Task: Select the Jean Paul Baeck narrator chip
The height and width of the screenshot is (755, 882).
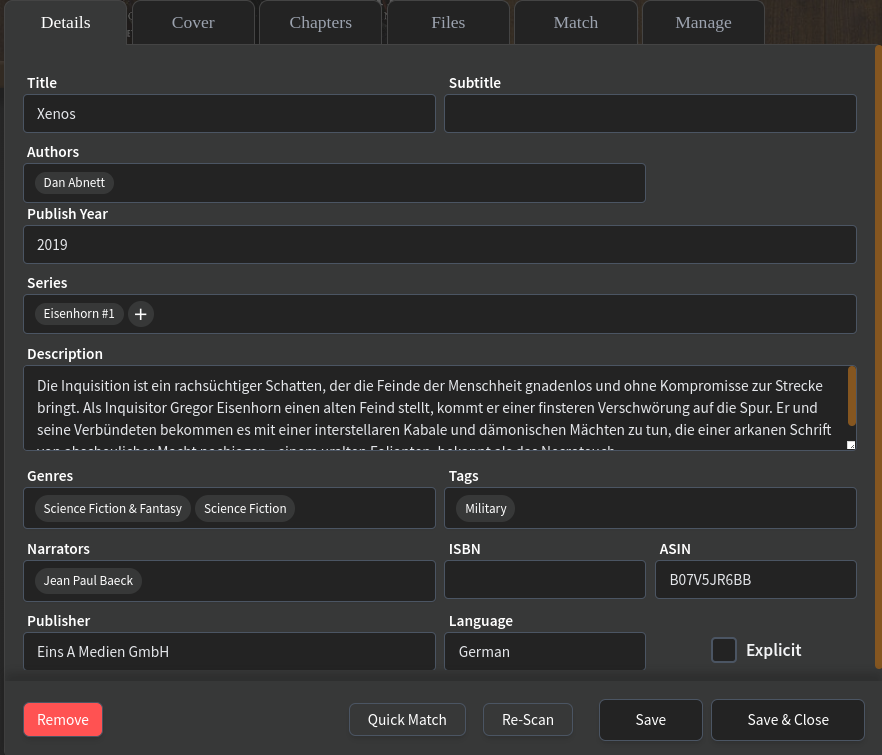Action: tap(88, 580)
